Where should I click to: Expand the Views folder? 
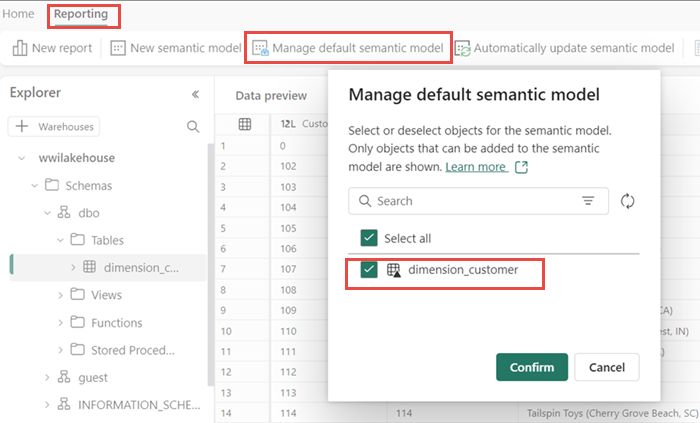[x=61, y=295]
